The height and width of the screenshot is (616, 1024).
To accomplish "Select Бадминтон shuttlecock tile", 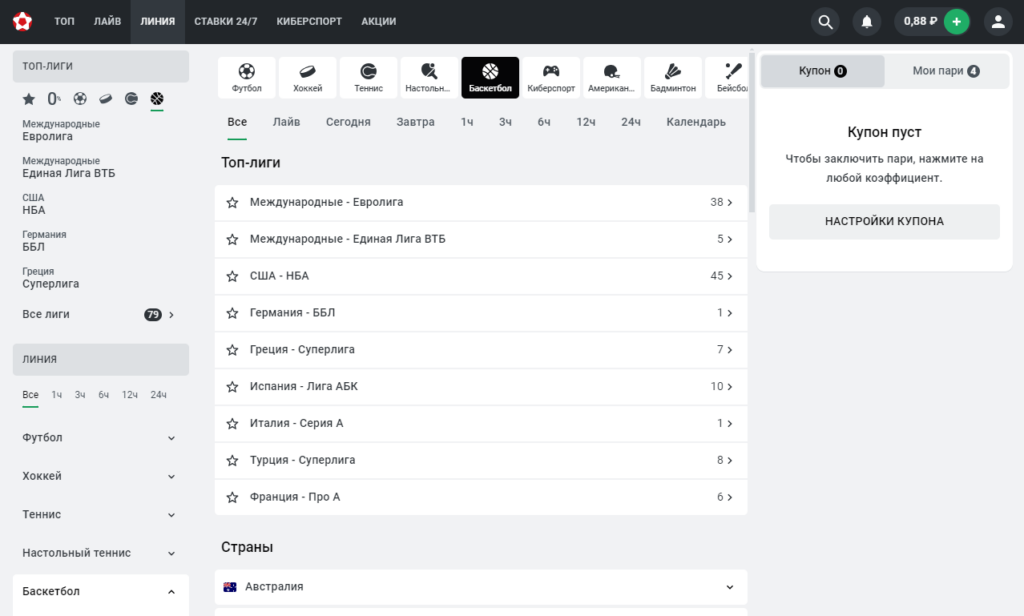I will pos(673,78).
